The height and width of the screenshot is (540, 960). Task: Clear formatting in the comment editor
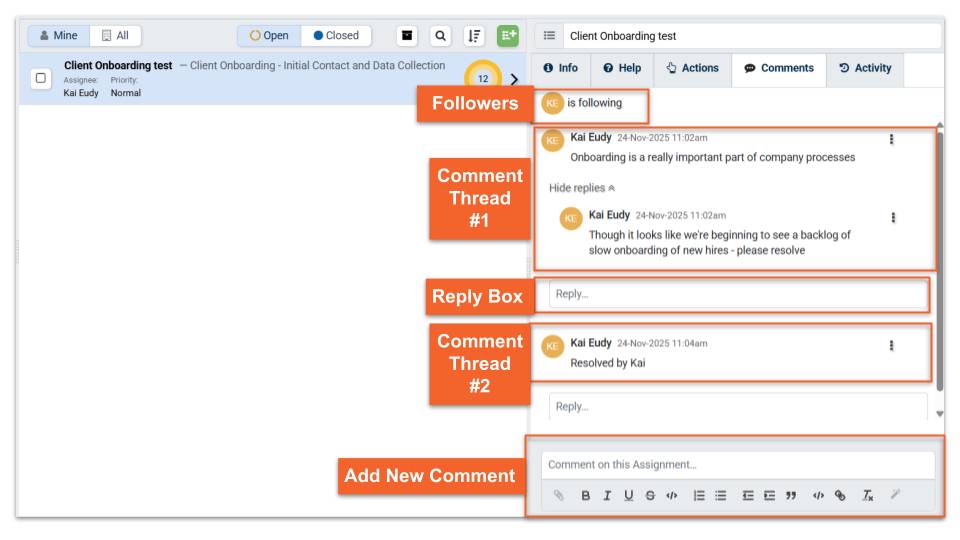(x=868, y=496)
